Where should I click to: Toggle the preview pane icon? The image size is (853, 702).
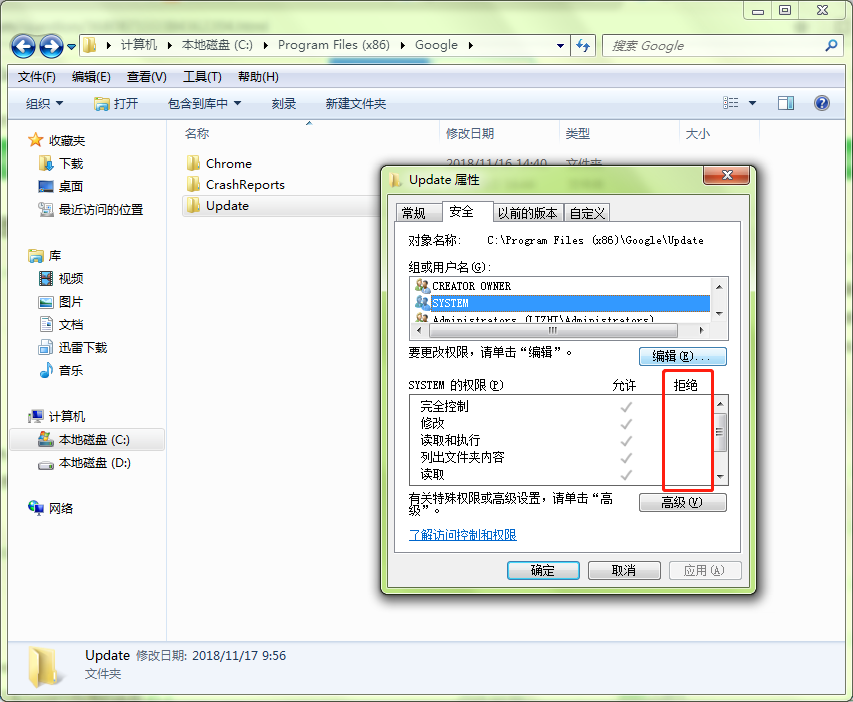coord(786,103)
